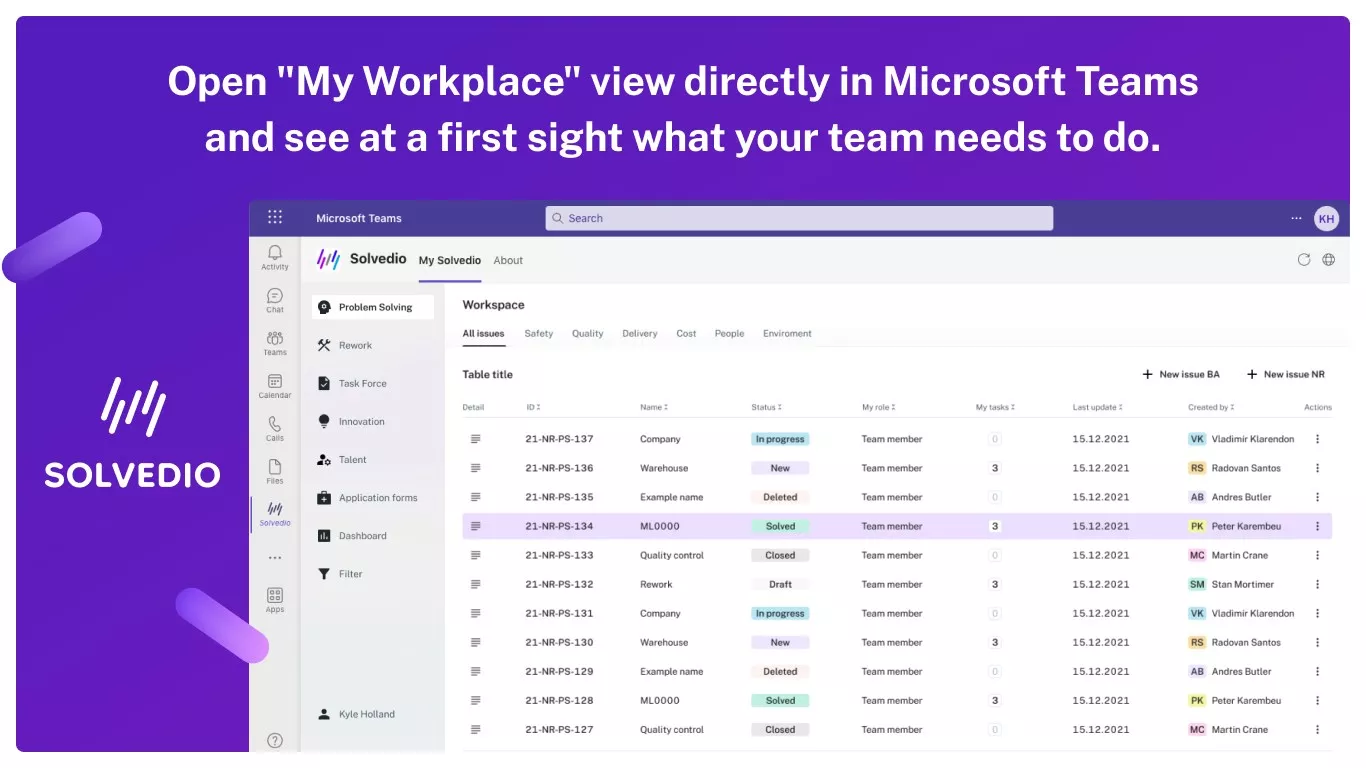Open actions menu for row 21-NR-PS-135
Screen dimensions: 1366x768
tap(1317, 497)
